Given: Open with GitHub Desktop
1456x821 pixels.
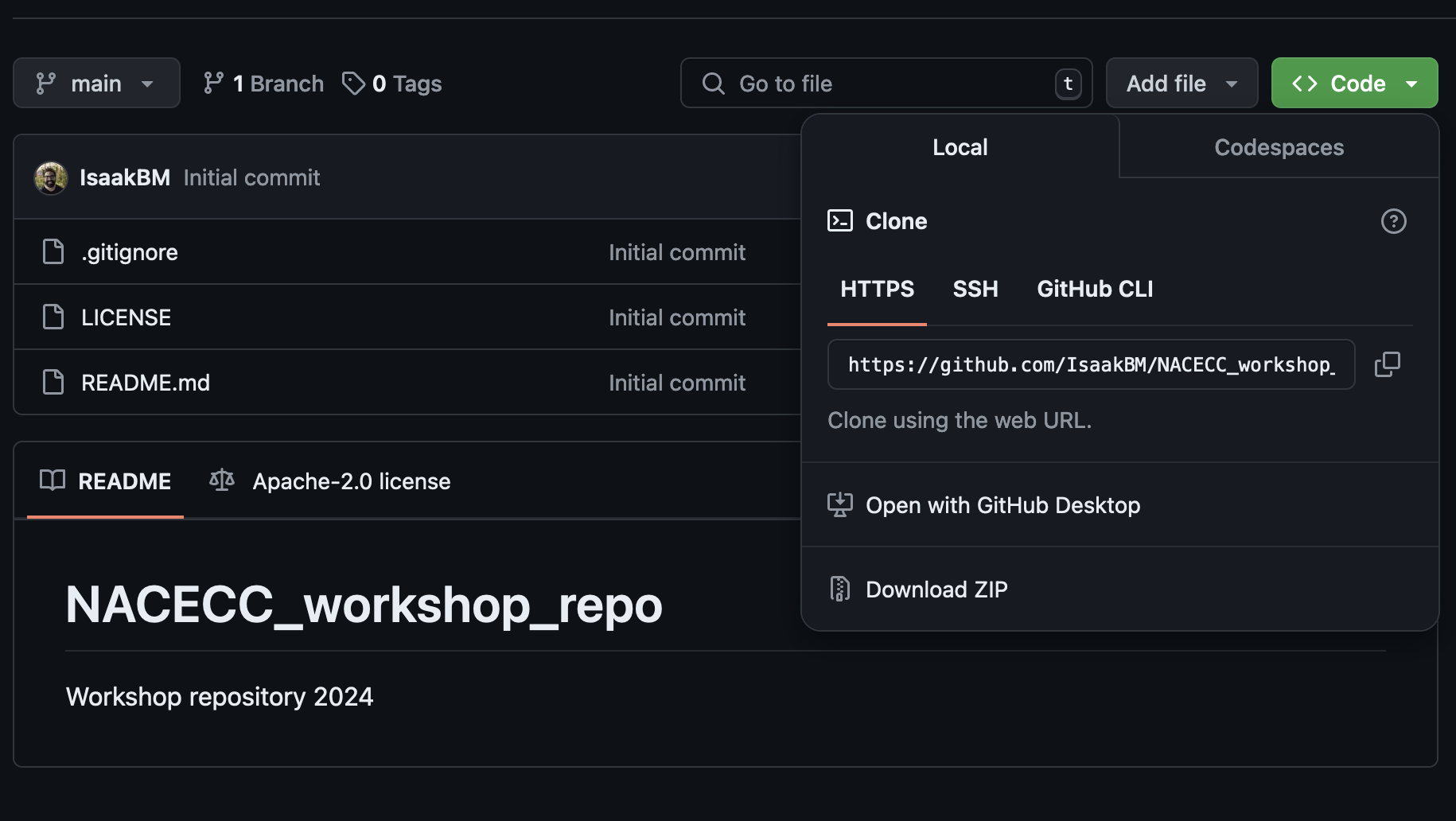Looking at the screenshot, I should coord(1002,505).
